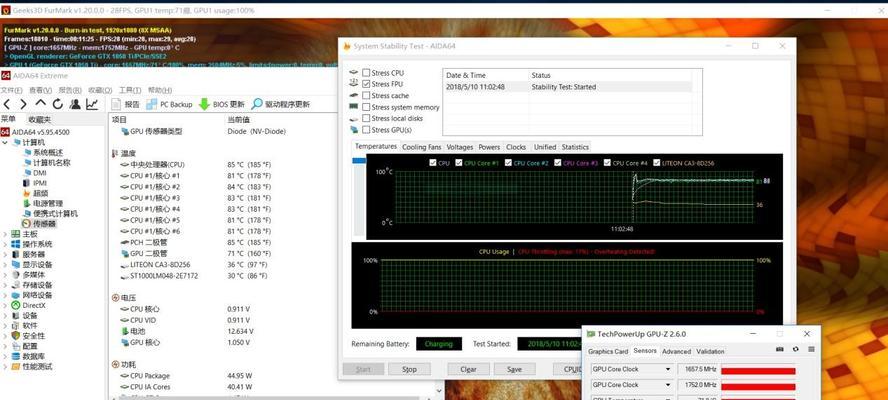This screenshot has height=400, width=888.
Task: Click the Clear button in stability test
Action: [x=468, y=369]
